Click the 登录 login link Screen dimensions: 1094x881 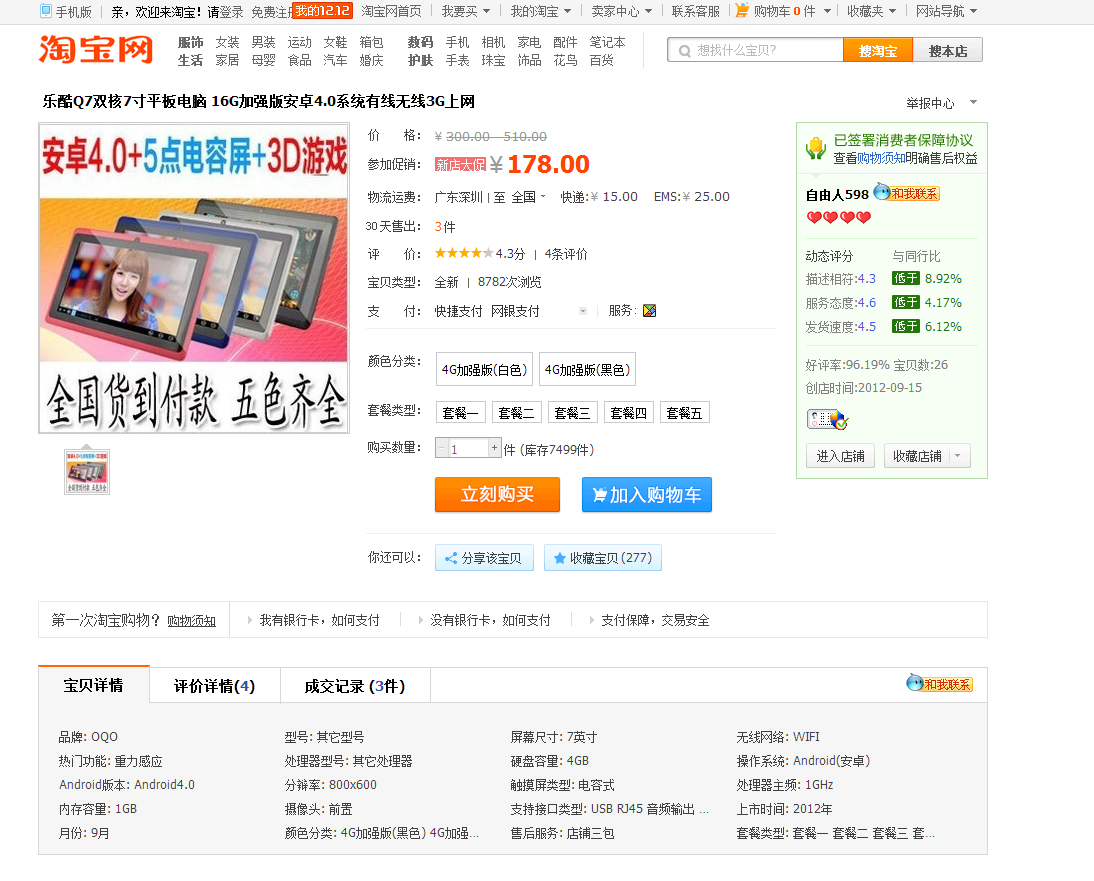(232, 12)
